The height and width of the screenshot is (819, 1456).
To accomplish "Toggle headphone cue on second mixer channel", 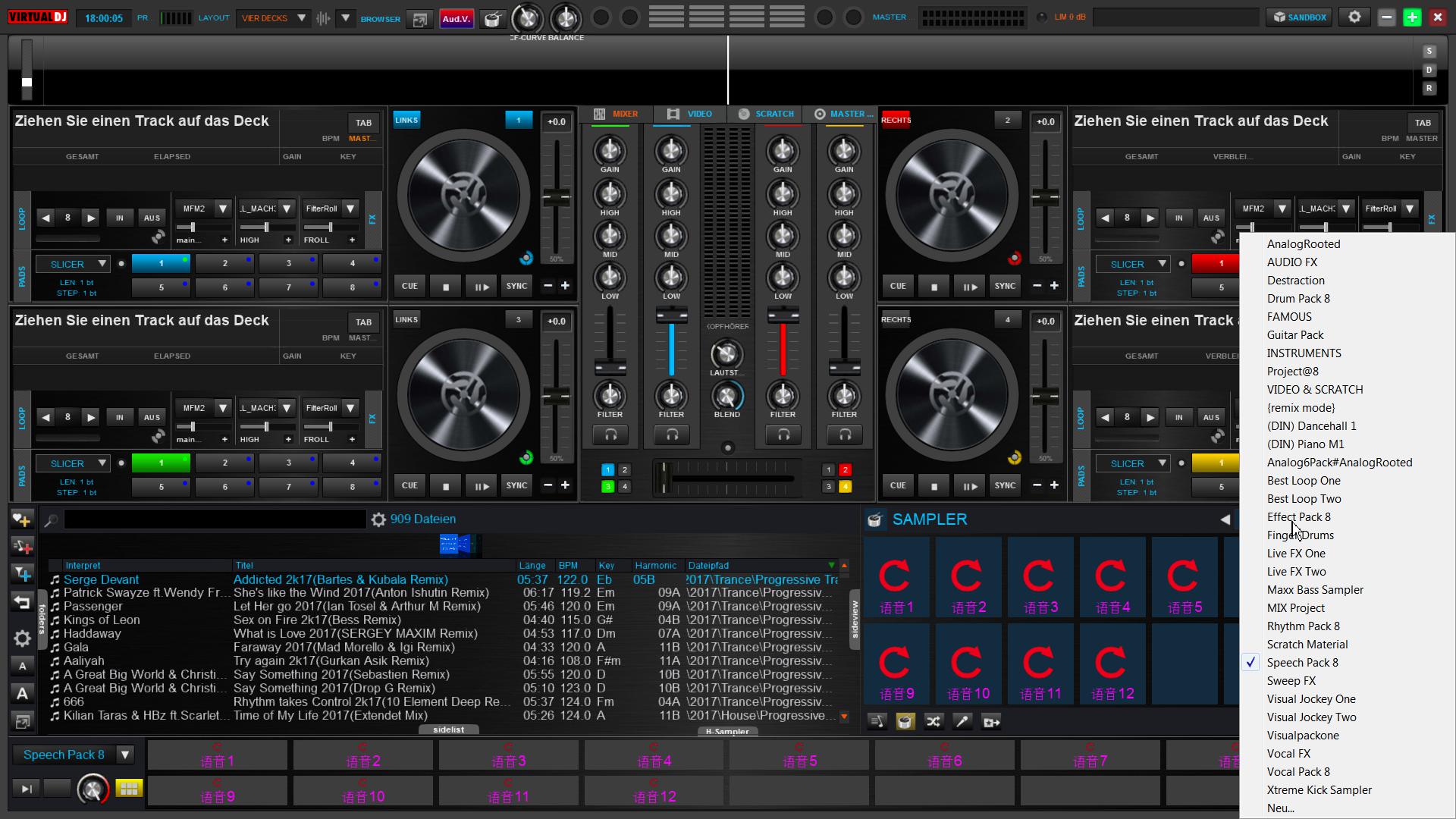I will point(672,435).
